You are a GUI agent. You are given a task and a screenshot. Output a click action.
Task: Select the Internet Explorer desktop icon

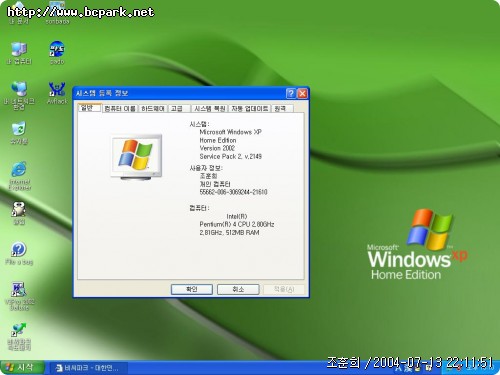[x=19, y=176]
